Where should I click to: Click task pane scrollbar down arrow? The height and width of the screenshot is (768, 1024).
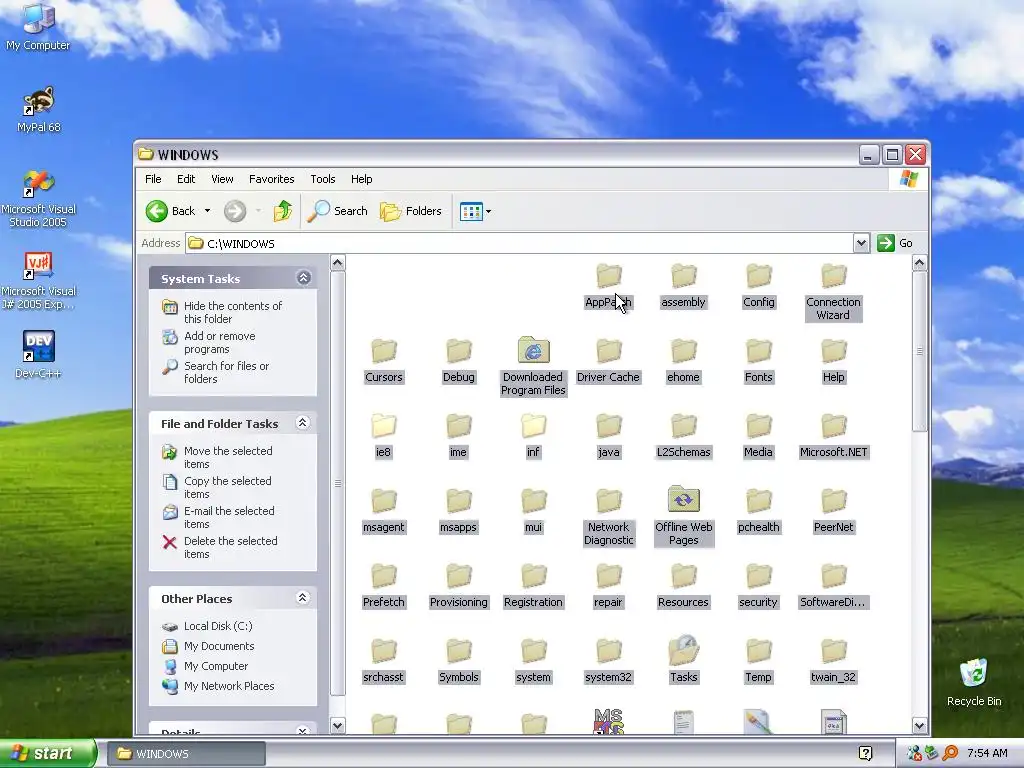point(337,725)
